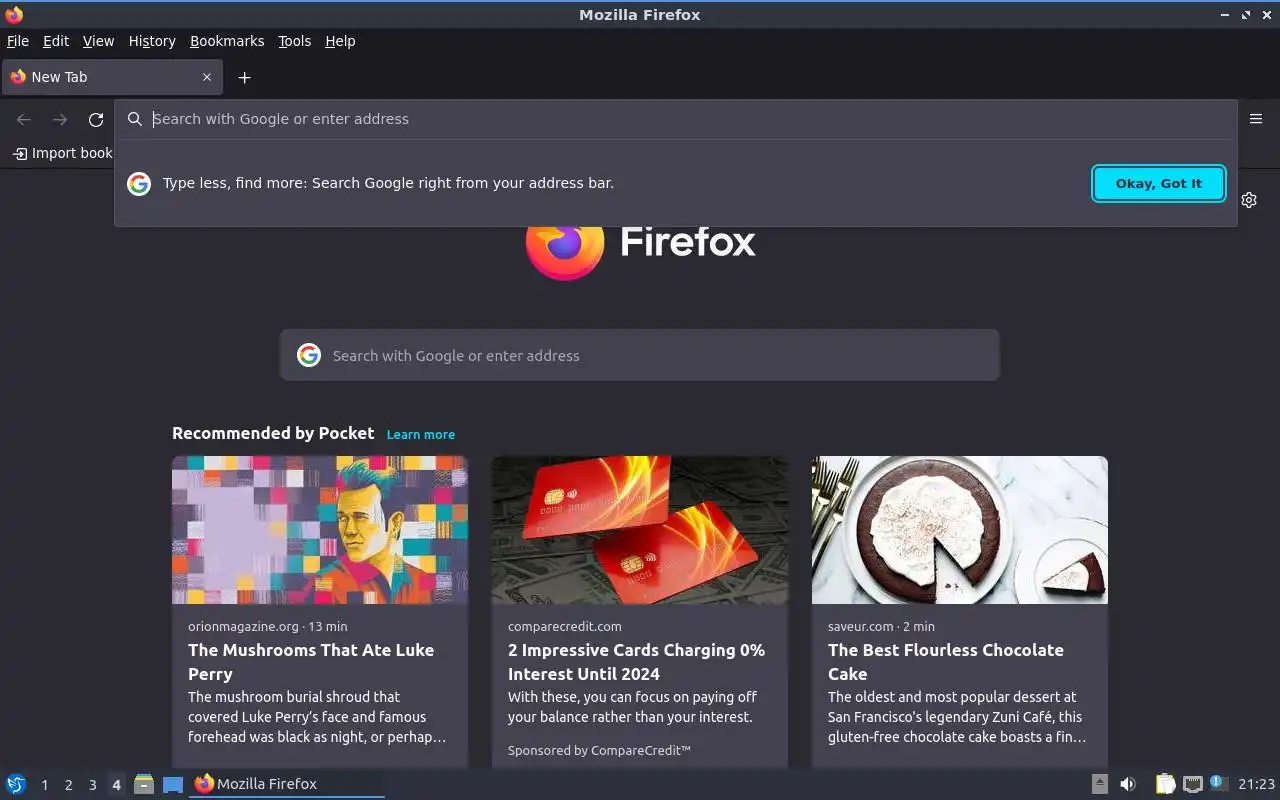Select the New Tab tab
Viewport: 1280px width, 800px height.
click(x=112, y=77)
